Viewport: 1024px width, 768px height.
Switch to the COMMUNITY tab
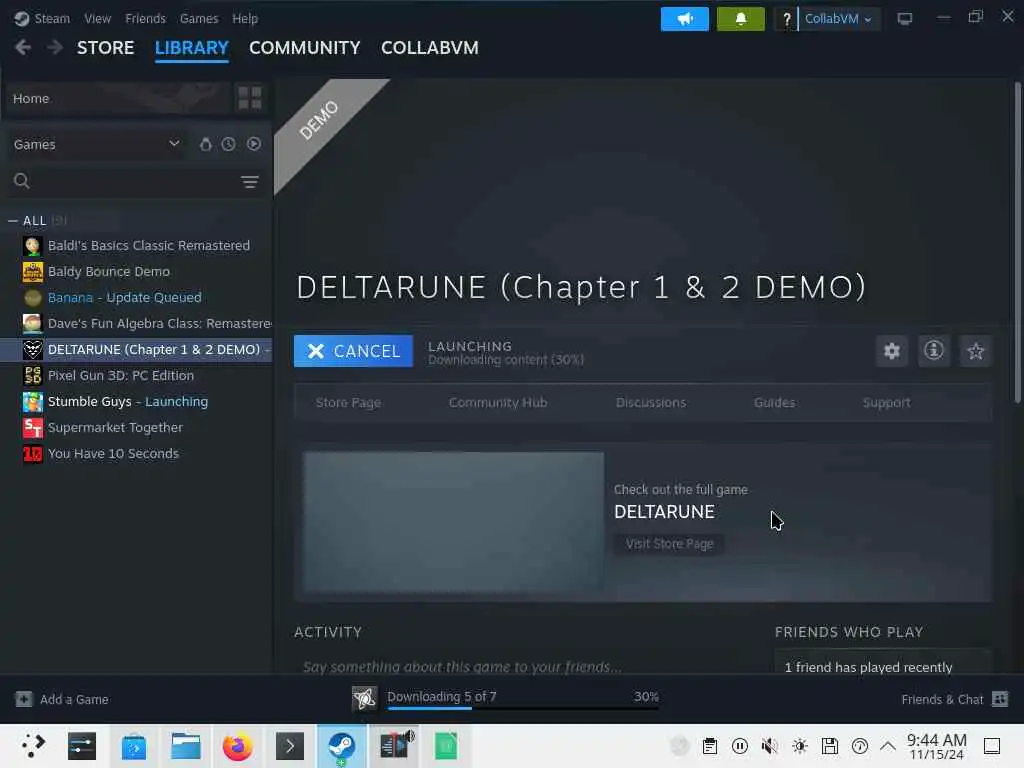[304, 48]
